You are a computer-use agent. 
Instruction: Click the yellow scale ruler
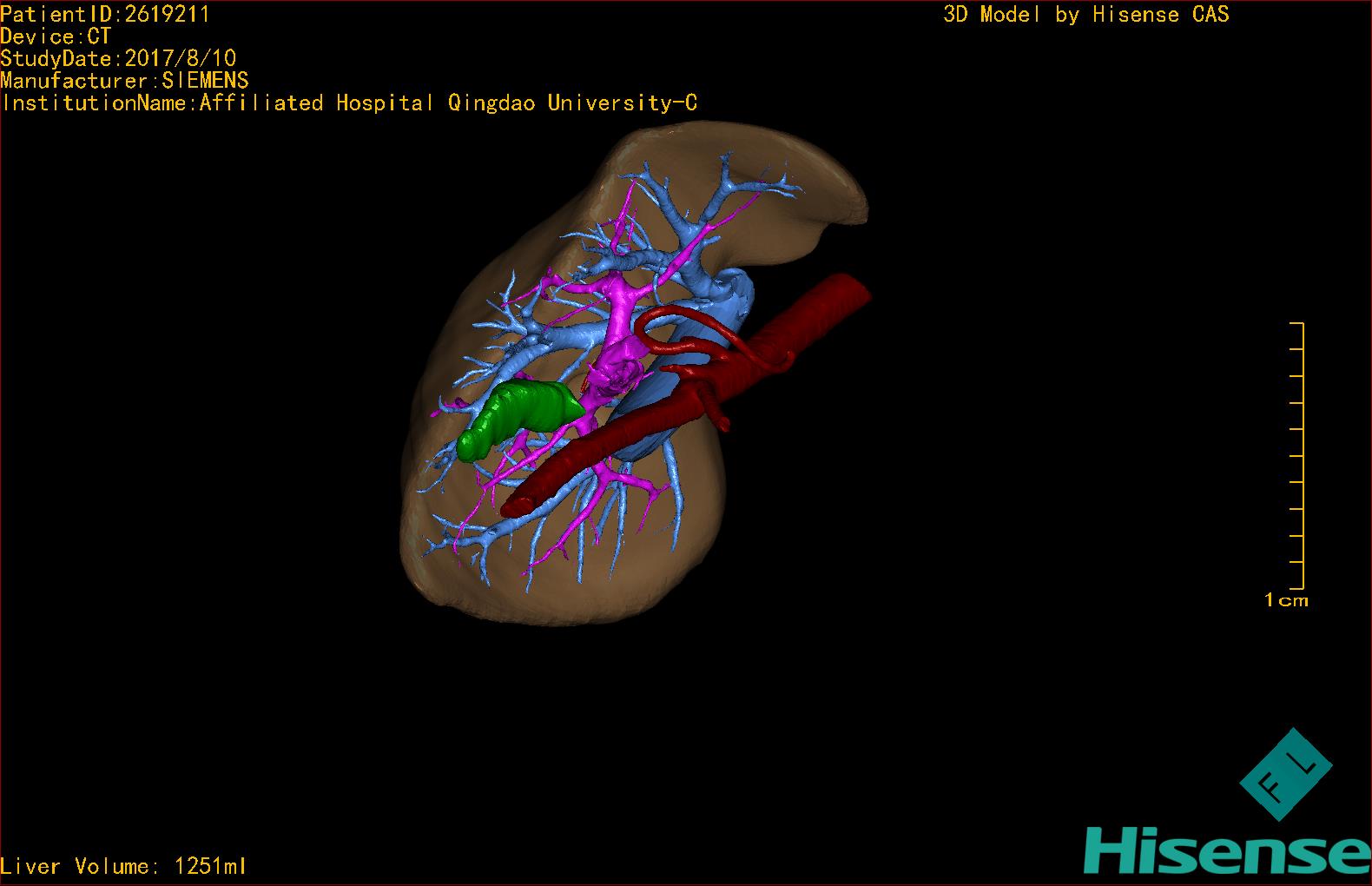click(x=1297, y=455)
